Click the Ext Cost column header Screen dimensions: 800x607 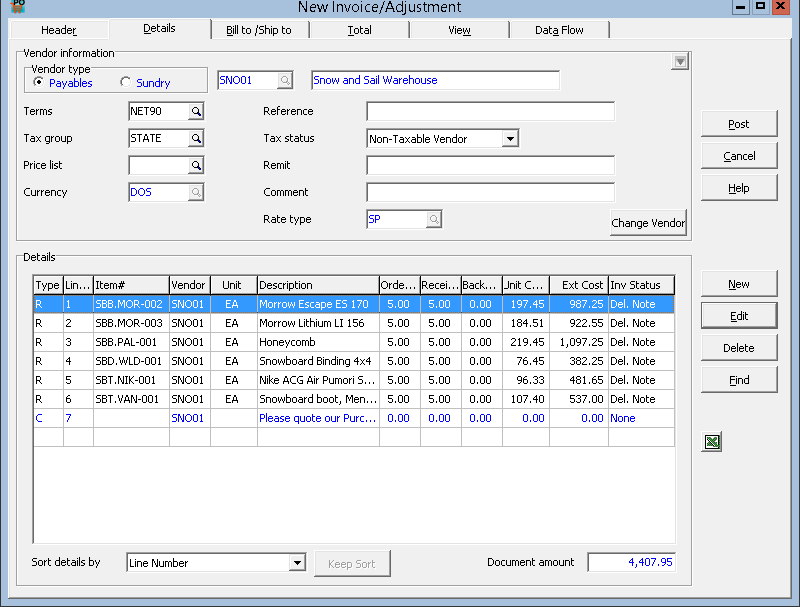coord(579,285)
